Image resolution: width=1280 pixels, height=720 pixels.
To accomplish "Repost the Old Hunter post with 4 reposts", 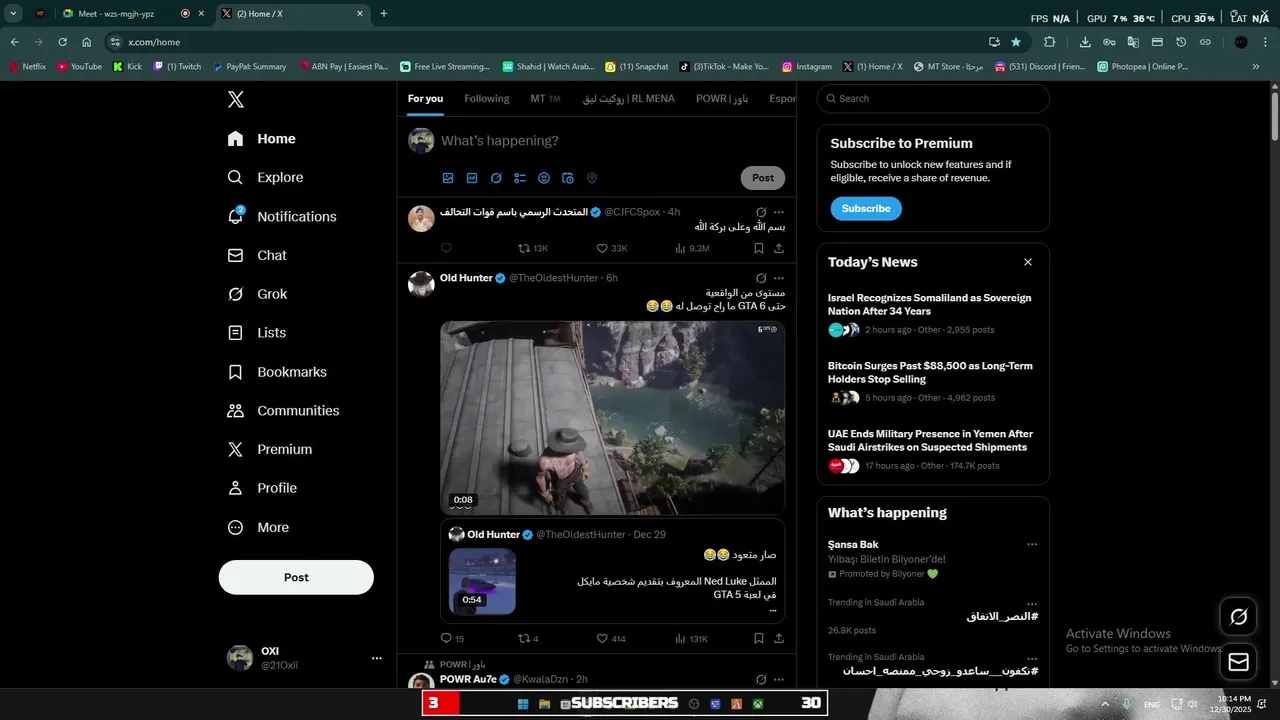I will (528, 638).
